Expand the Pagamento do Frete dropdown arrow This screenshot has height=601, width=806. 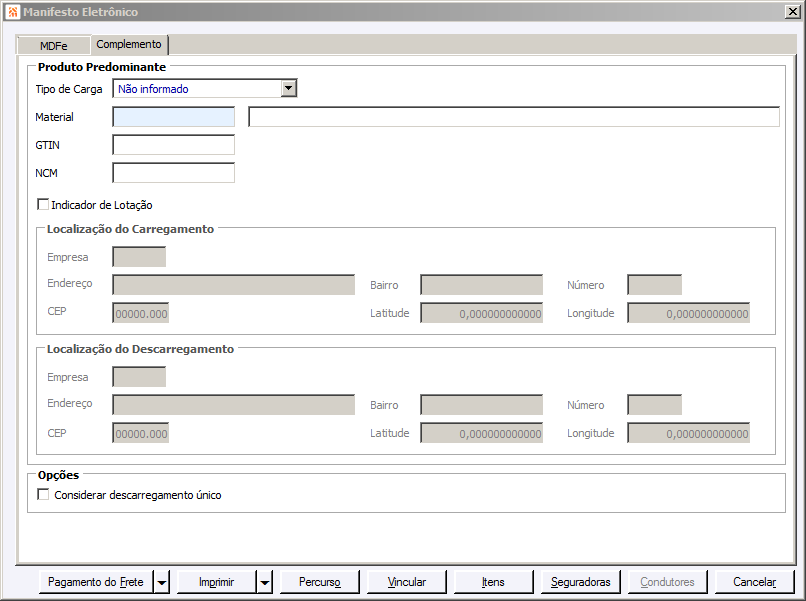(x=162, y=582)
